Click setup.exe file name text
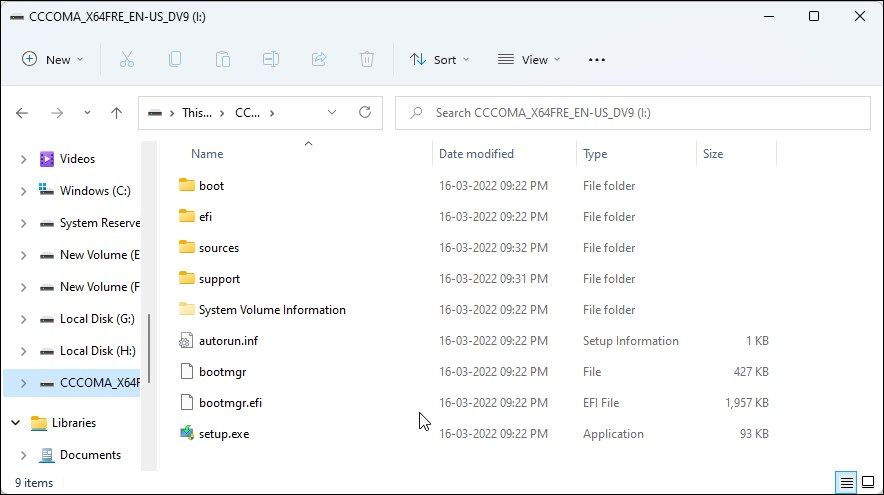Viewport: 884px width, 495px height. point(224,434)
